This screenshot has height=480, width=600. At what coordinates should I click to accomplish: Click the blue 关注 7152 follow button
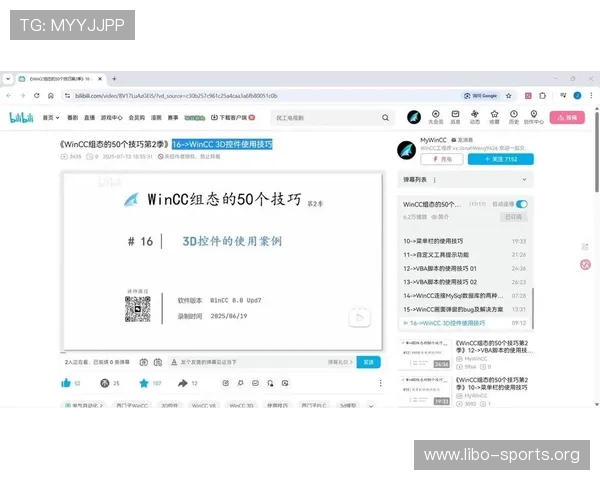coord(501,159)
